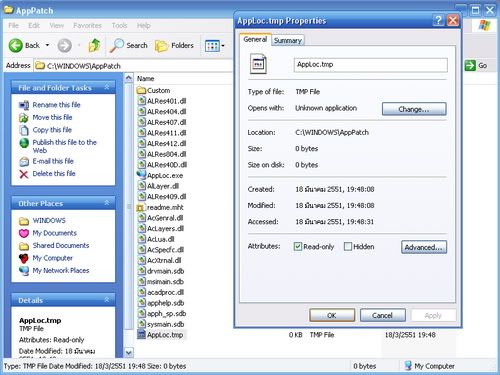Select the General tab

255,39
